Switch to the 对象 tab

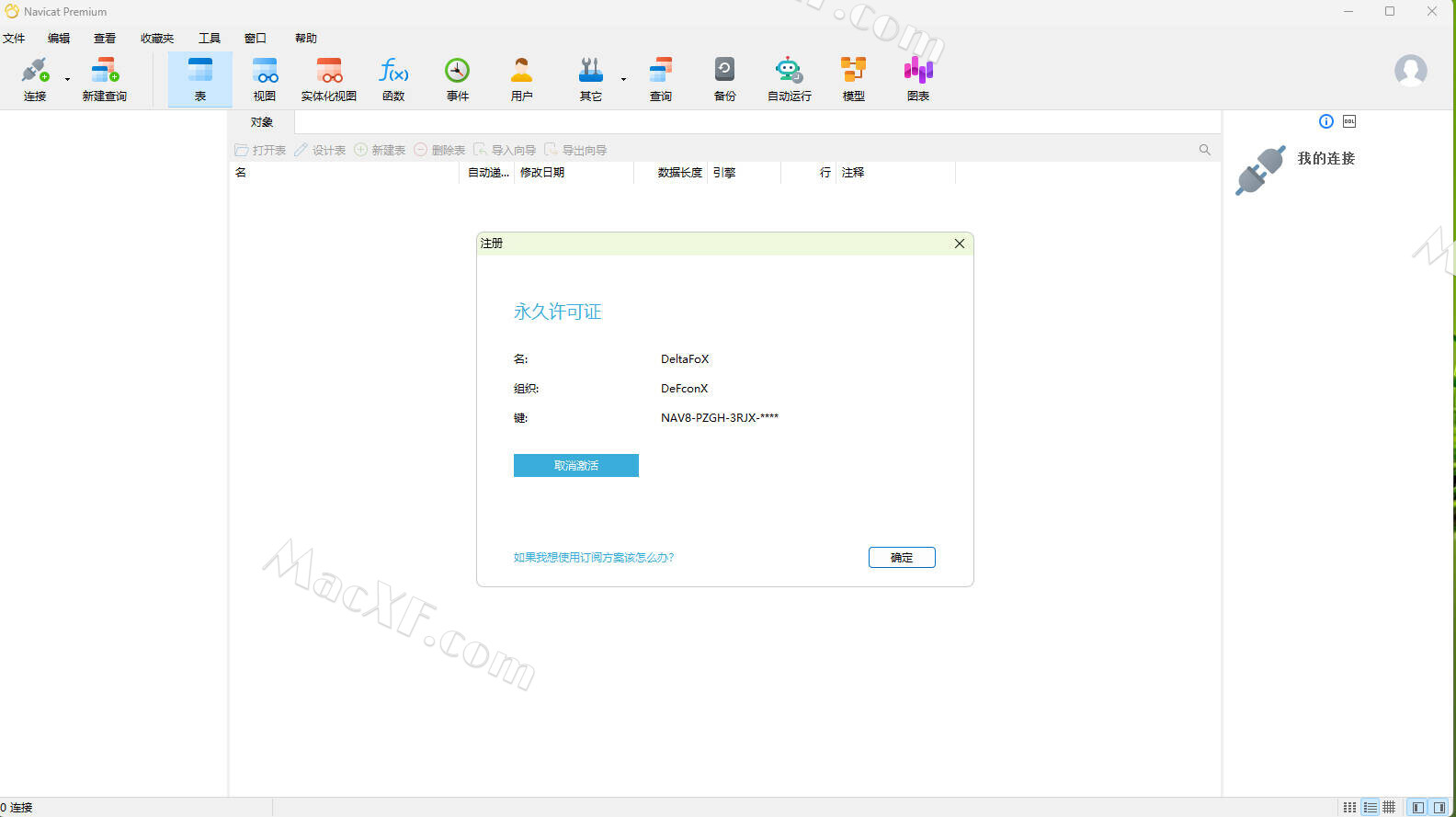[x=262, y=122]
